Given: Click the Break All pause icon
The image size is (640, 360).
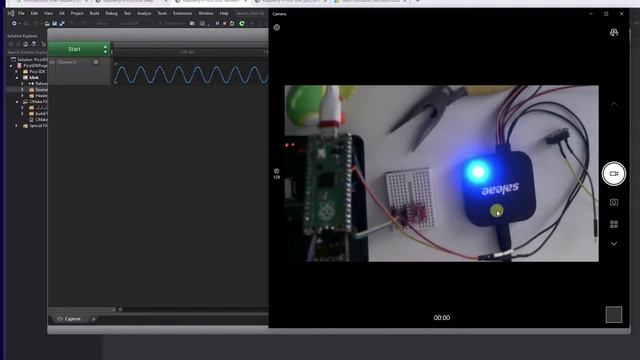Looking at the screenshot, I should click(x=217, y=24).
